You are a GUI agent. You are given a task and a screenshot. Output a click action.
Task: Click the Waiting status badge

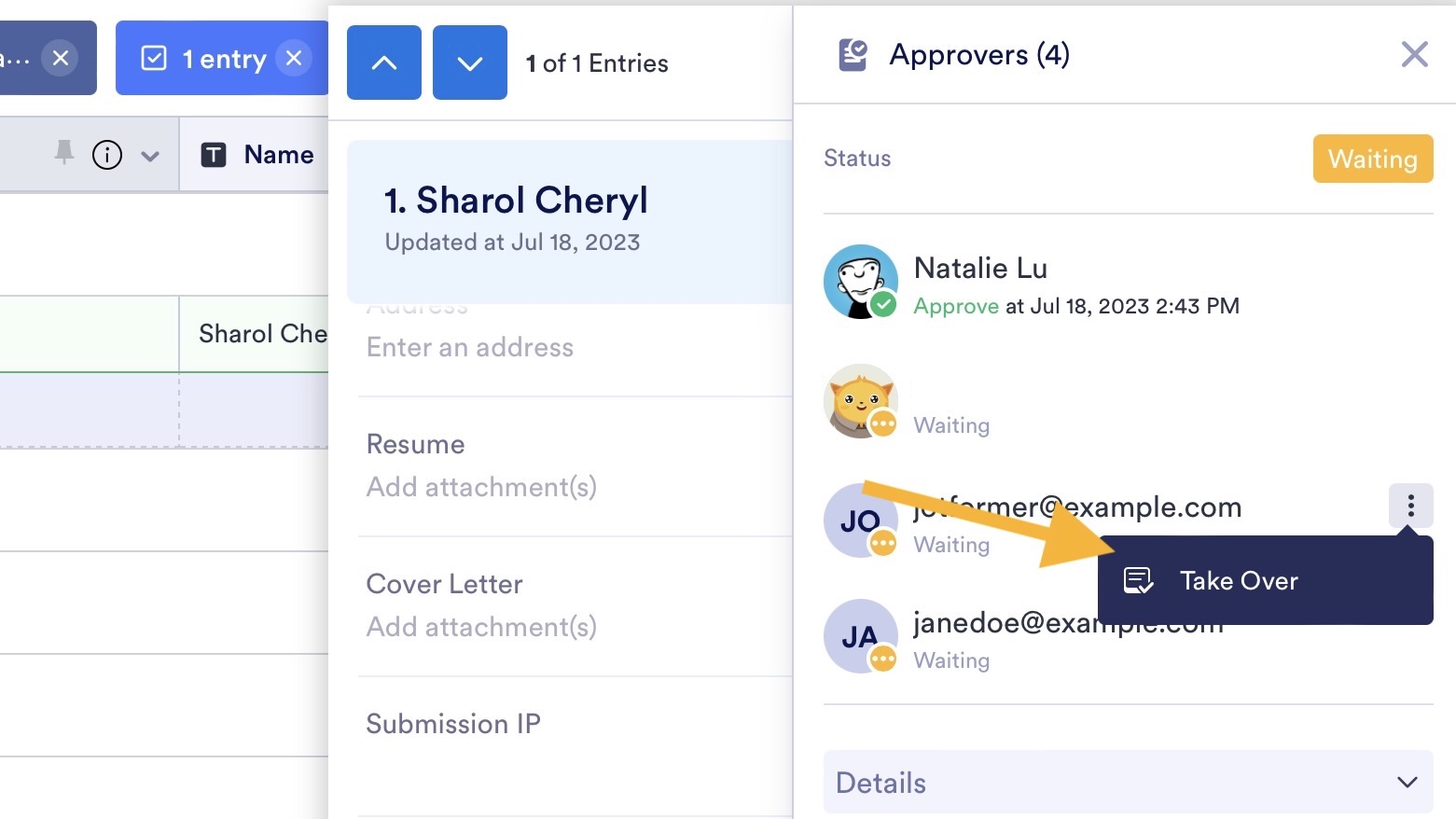coord(1372,159)
